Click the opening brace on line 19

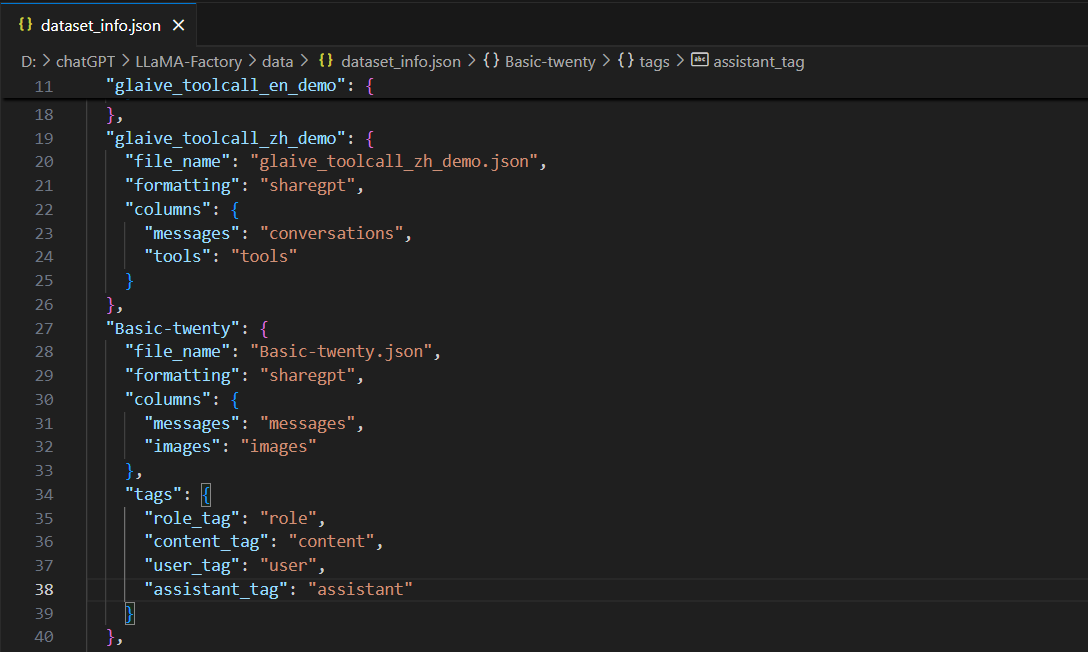[x=370, y=138]
